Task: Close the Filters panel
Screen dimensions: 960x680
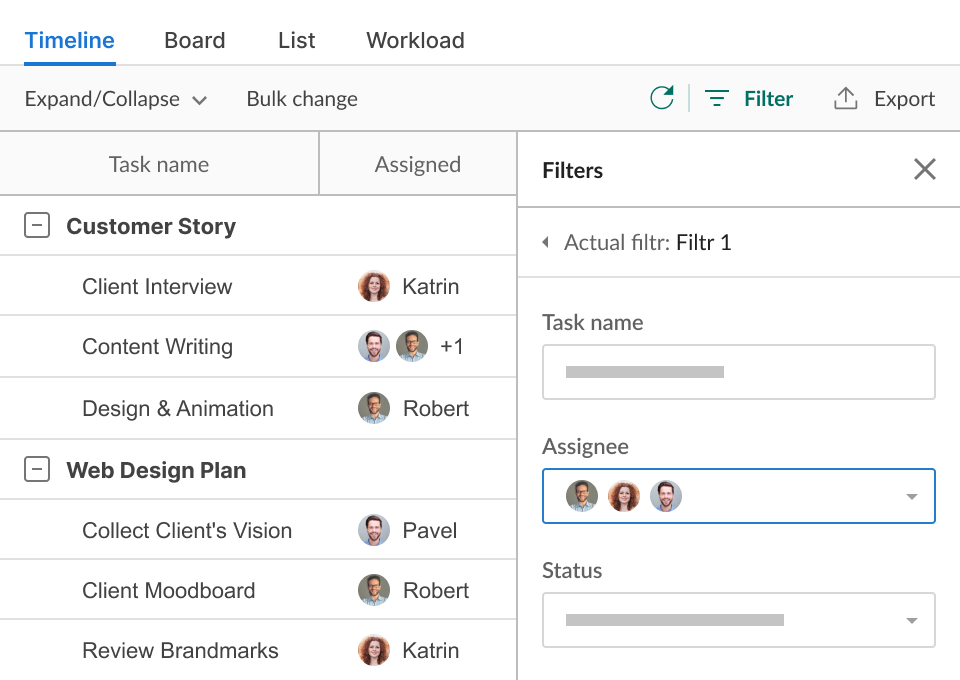Action: [924, 170]
